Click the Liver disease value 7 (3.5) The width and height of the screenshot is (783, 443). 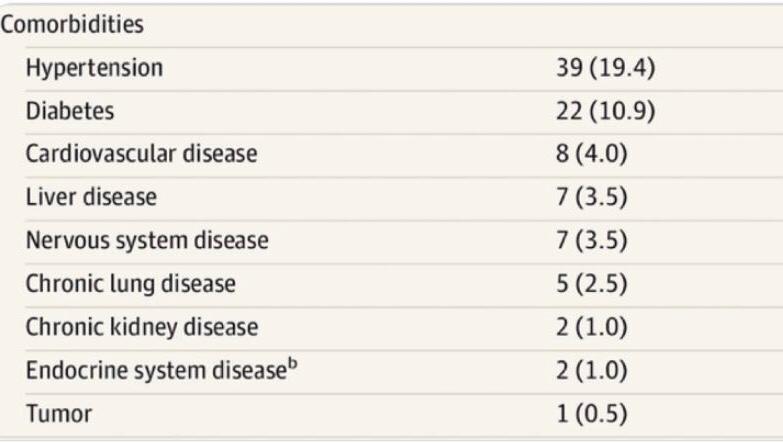tap(591, 197)
